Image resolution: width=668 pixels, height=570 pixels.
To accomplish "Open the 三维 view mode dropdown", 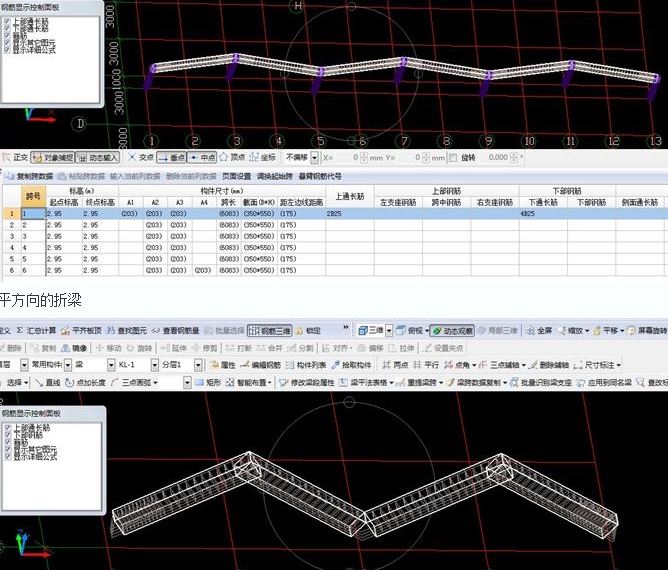I will point(389,331).
